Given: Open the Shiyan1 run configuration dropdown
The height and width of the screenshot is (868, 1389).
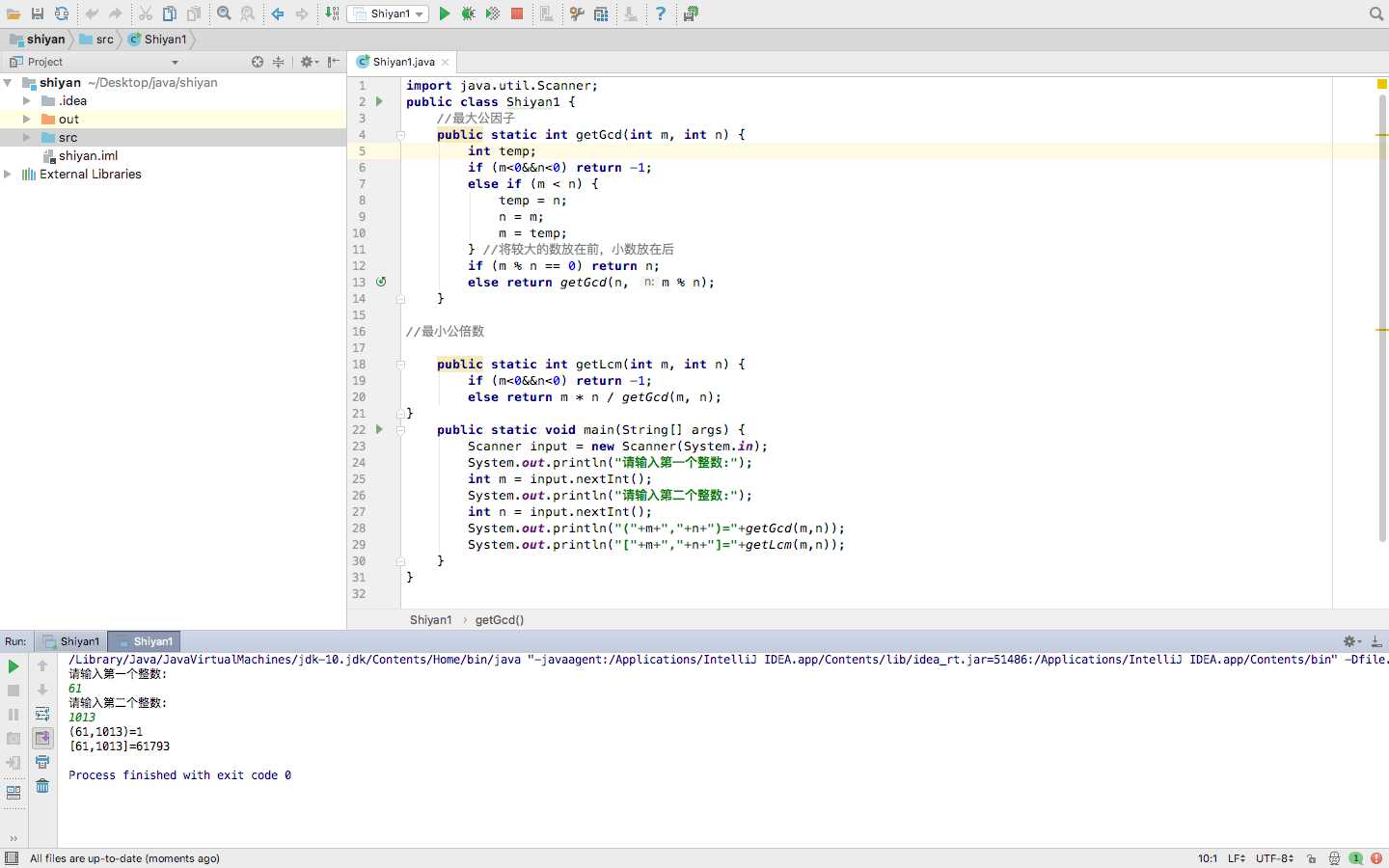Looking at the screenshot, I should coord(388,14).
